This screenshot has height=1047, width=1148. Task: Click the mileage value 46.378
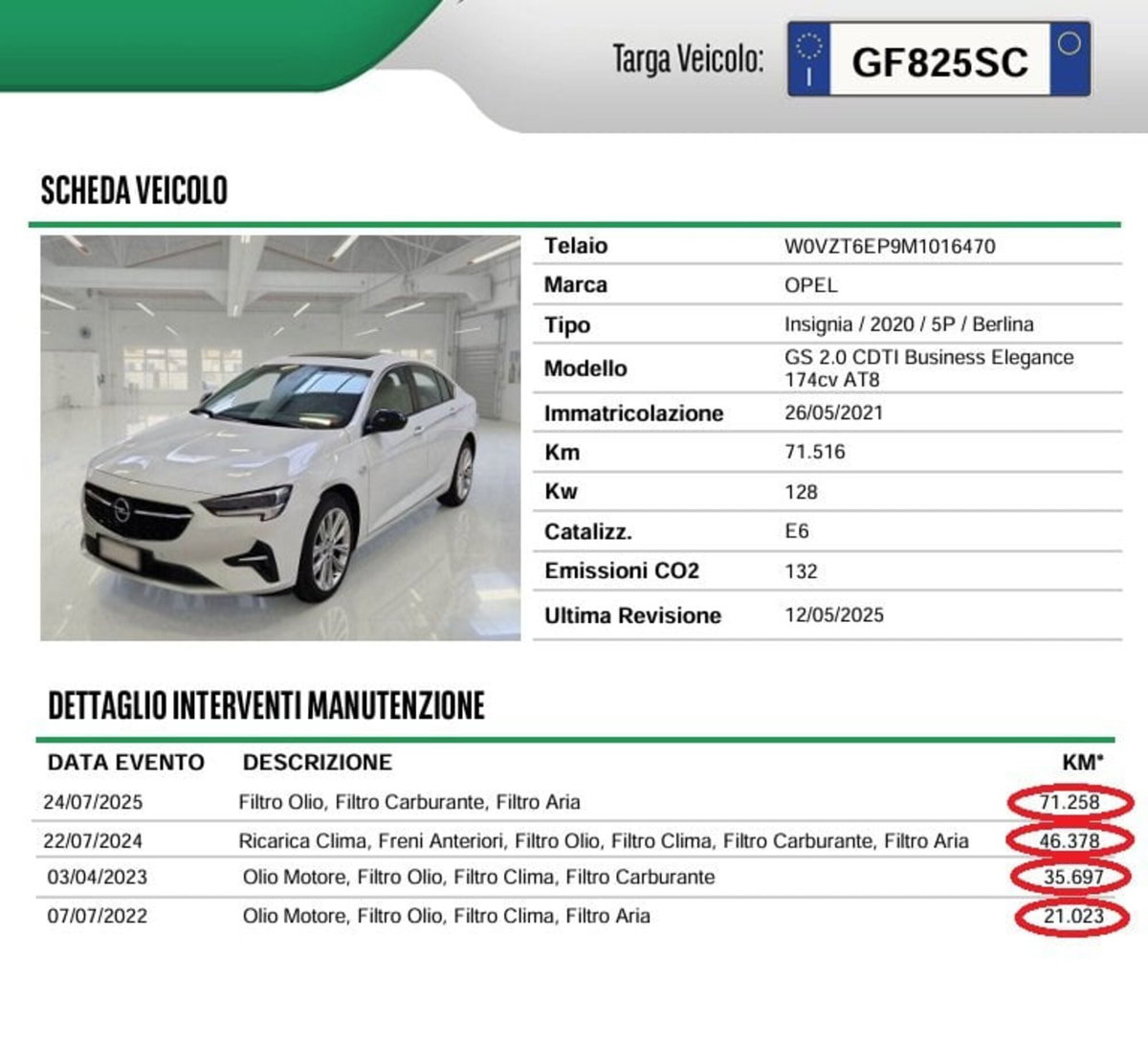coord(1070,841)
